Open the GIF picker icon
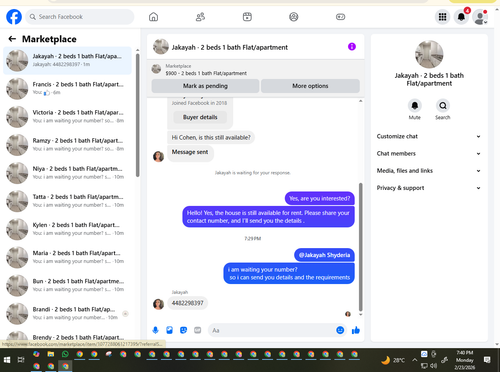The height and width of the screenshot is (372, 500). click(198, 330)
